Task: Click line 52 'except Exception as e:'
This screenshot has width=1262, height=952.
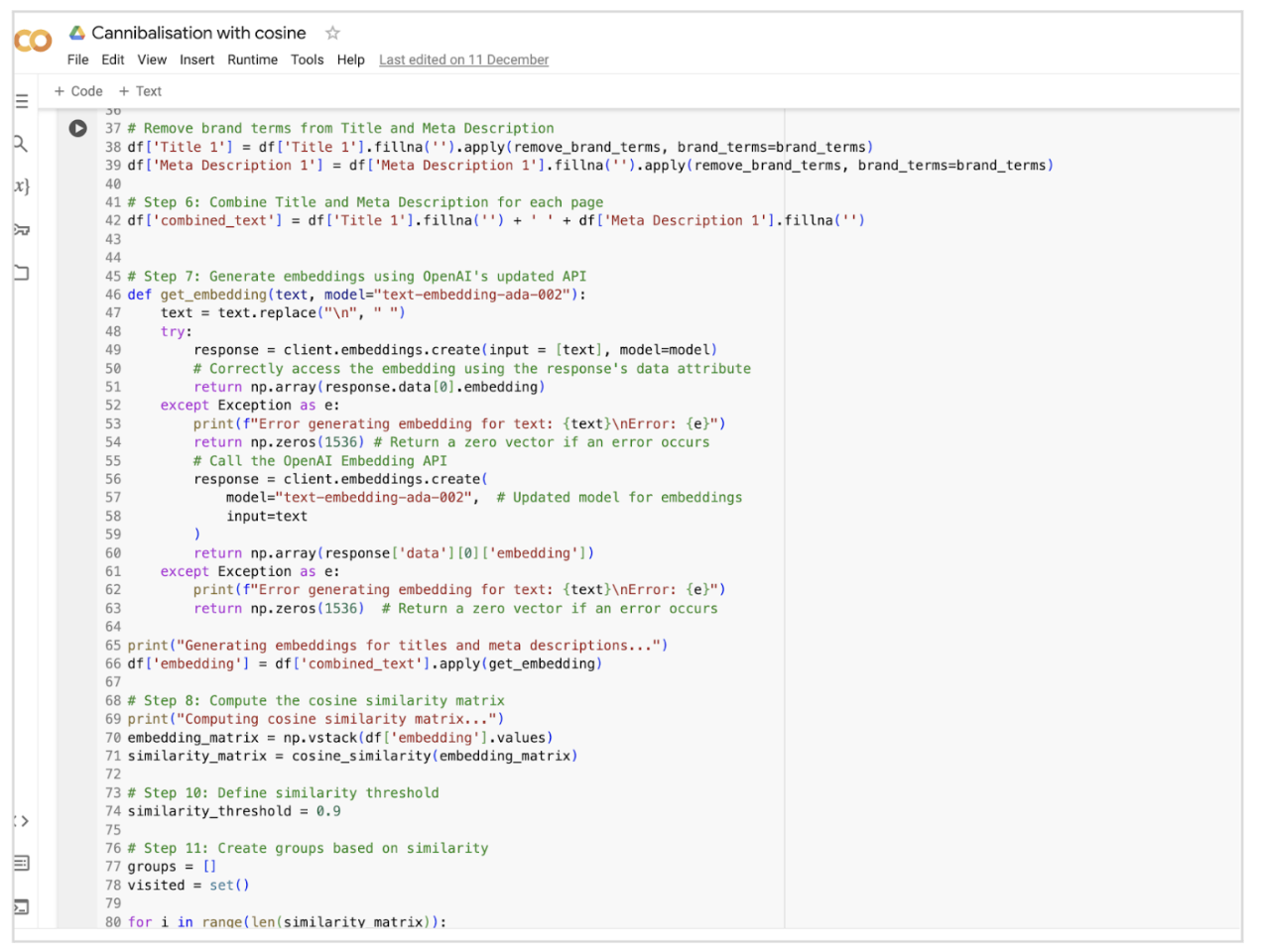Action: coord(250,405)
